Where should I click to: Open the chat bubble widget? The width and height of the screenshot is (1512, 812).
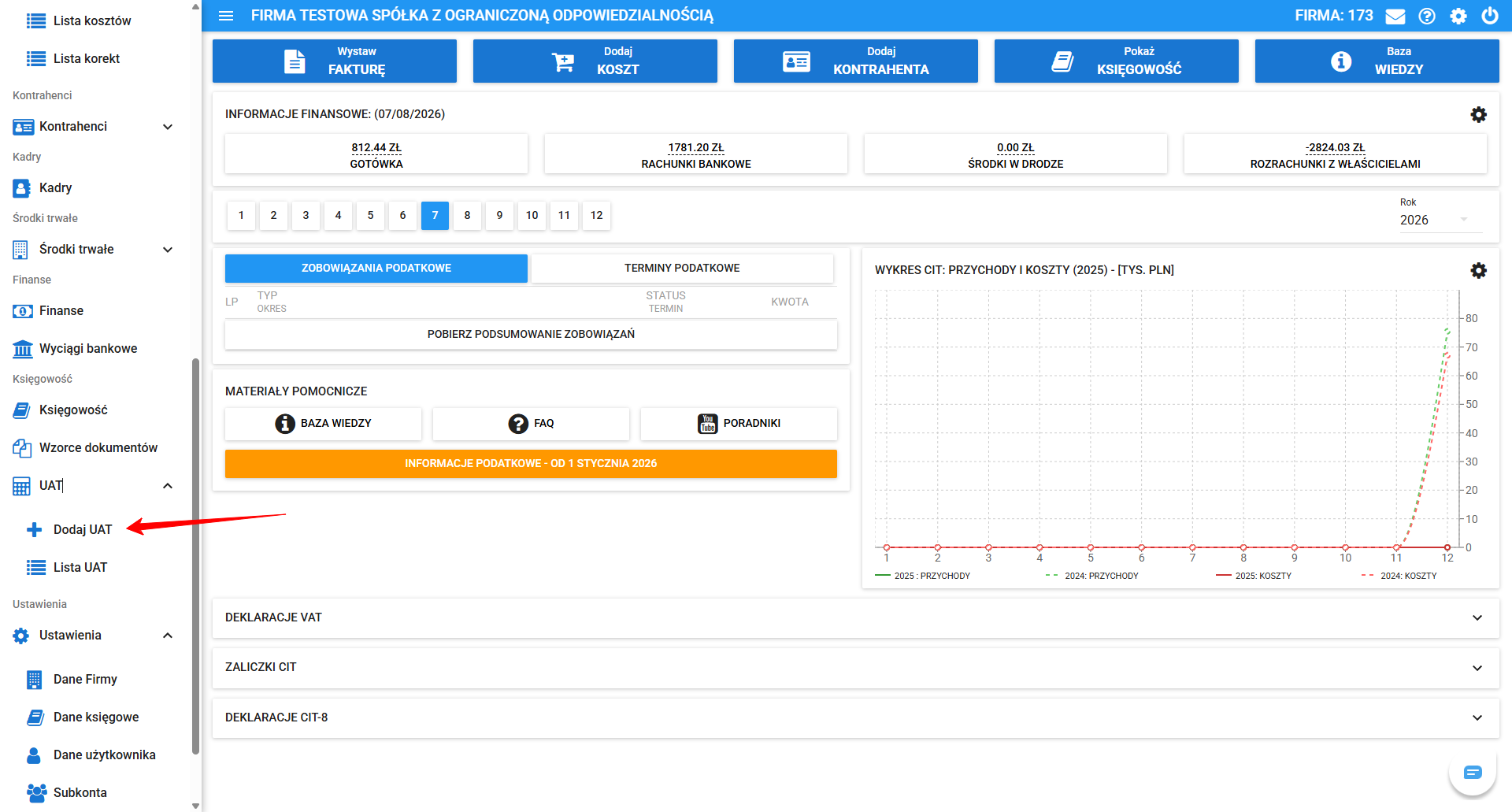pos(1473,773)
